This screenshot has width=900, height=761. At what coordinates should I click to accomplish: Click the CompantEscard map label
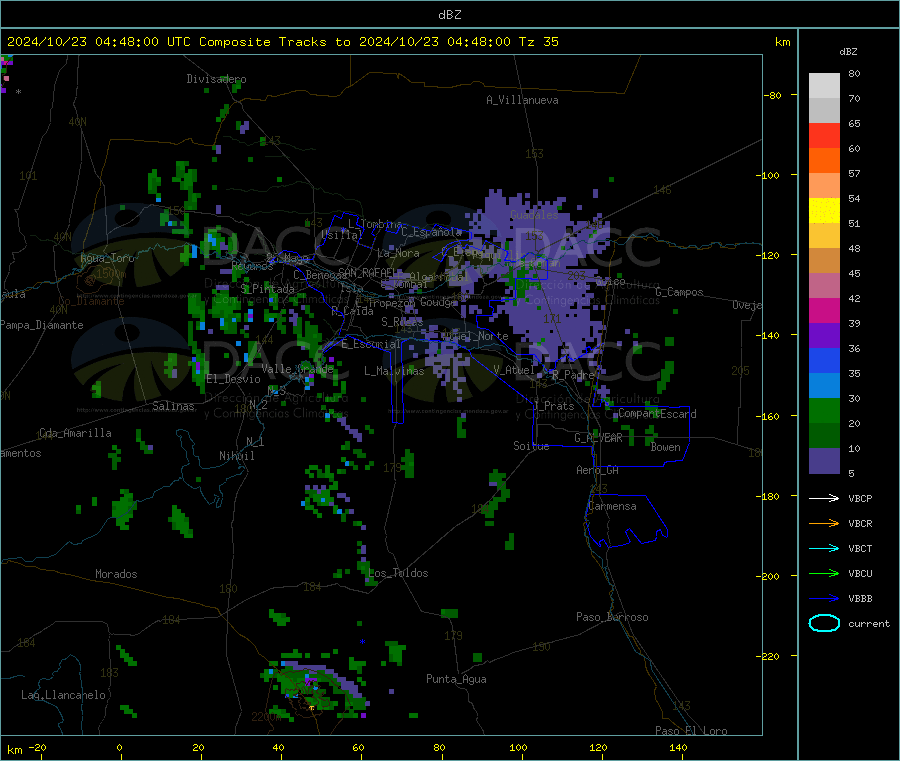[x=657, y=413]
